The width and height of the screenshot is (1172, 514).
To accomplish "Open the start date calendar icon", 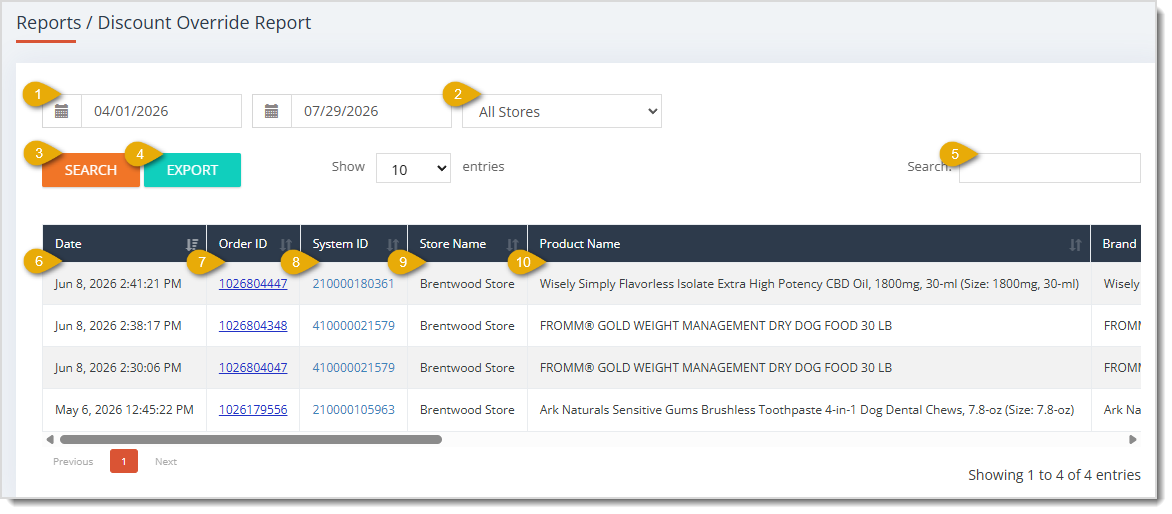I will tap(62, 111).
